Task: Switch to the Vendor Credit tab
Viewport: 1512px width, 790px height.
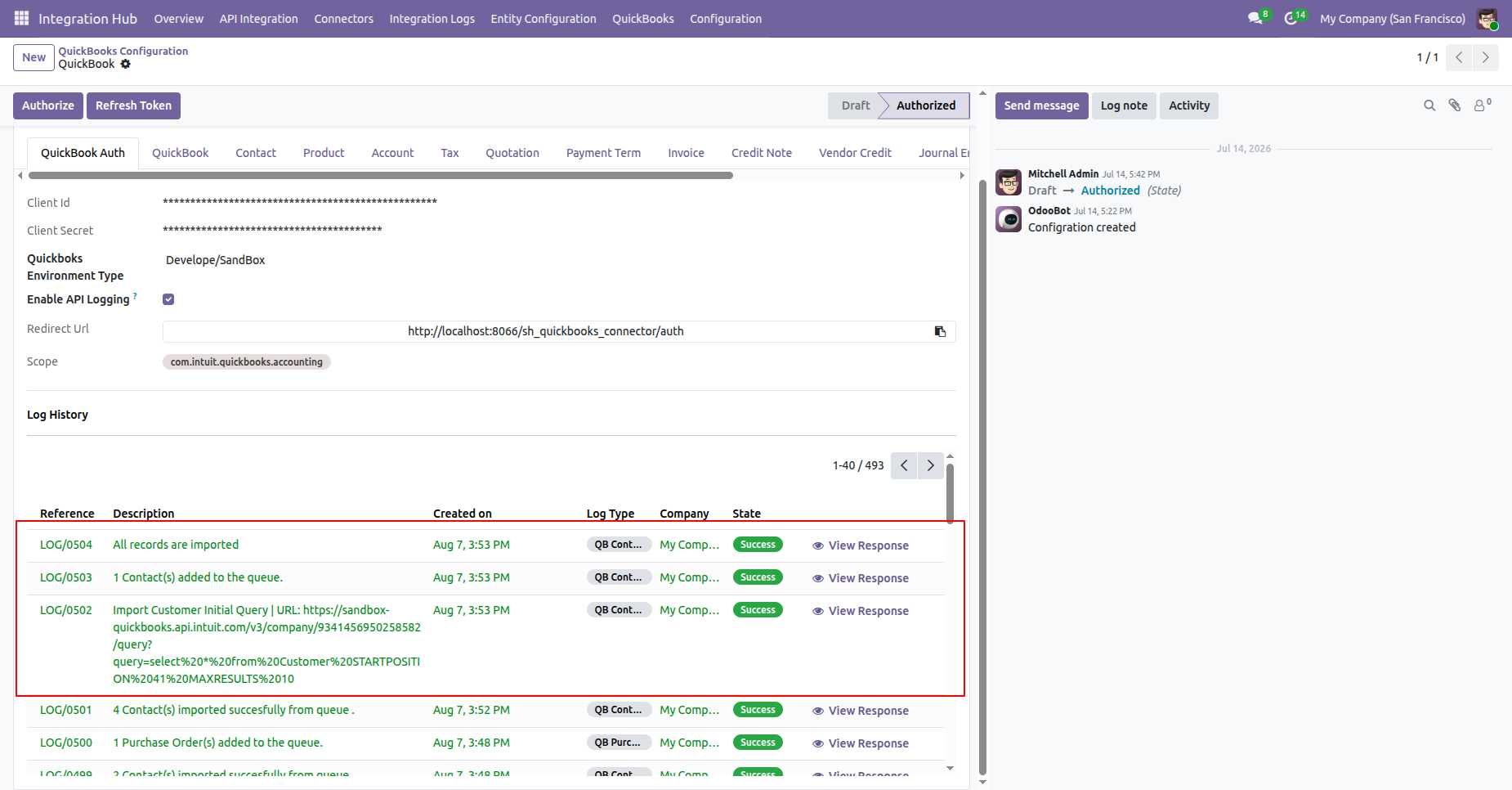Action: pos(855,153)
